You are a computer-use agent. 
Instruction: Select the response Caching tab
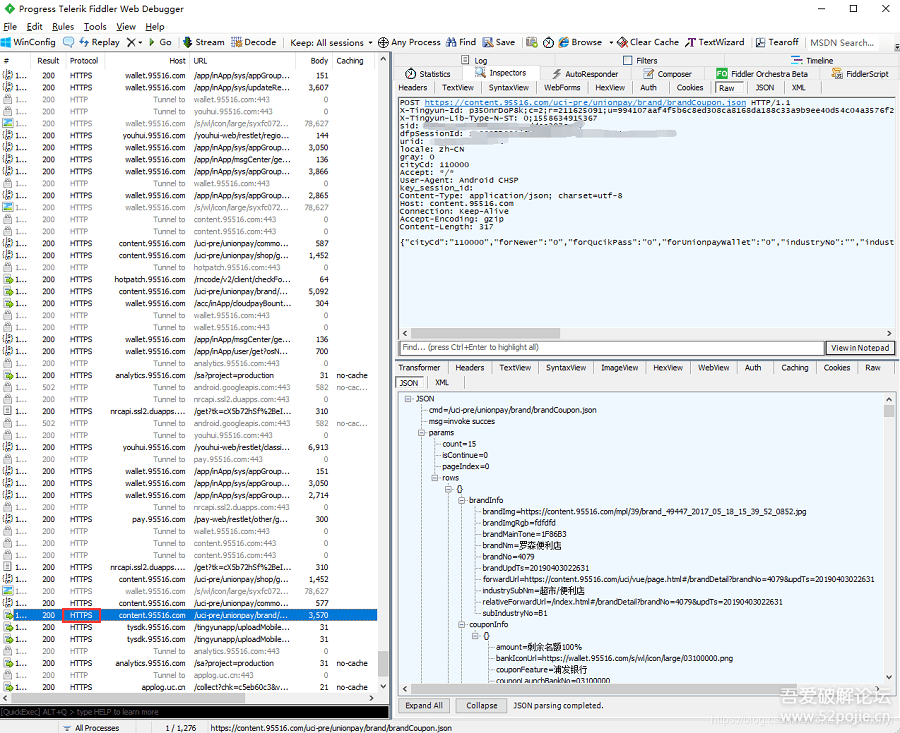794,368
